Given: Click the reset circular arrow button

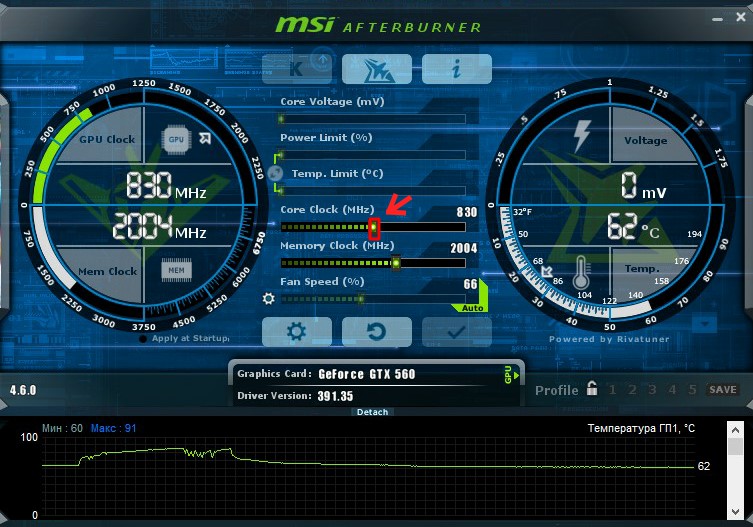Looking at the screenshot, I should click(x=376, y=331).
